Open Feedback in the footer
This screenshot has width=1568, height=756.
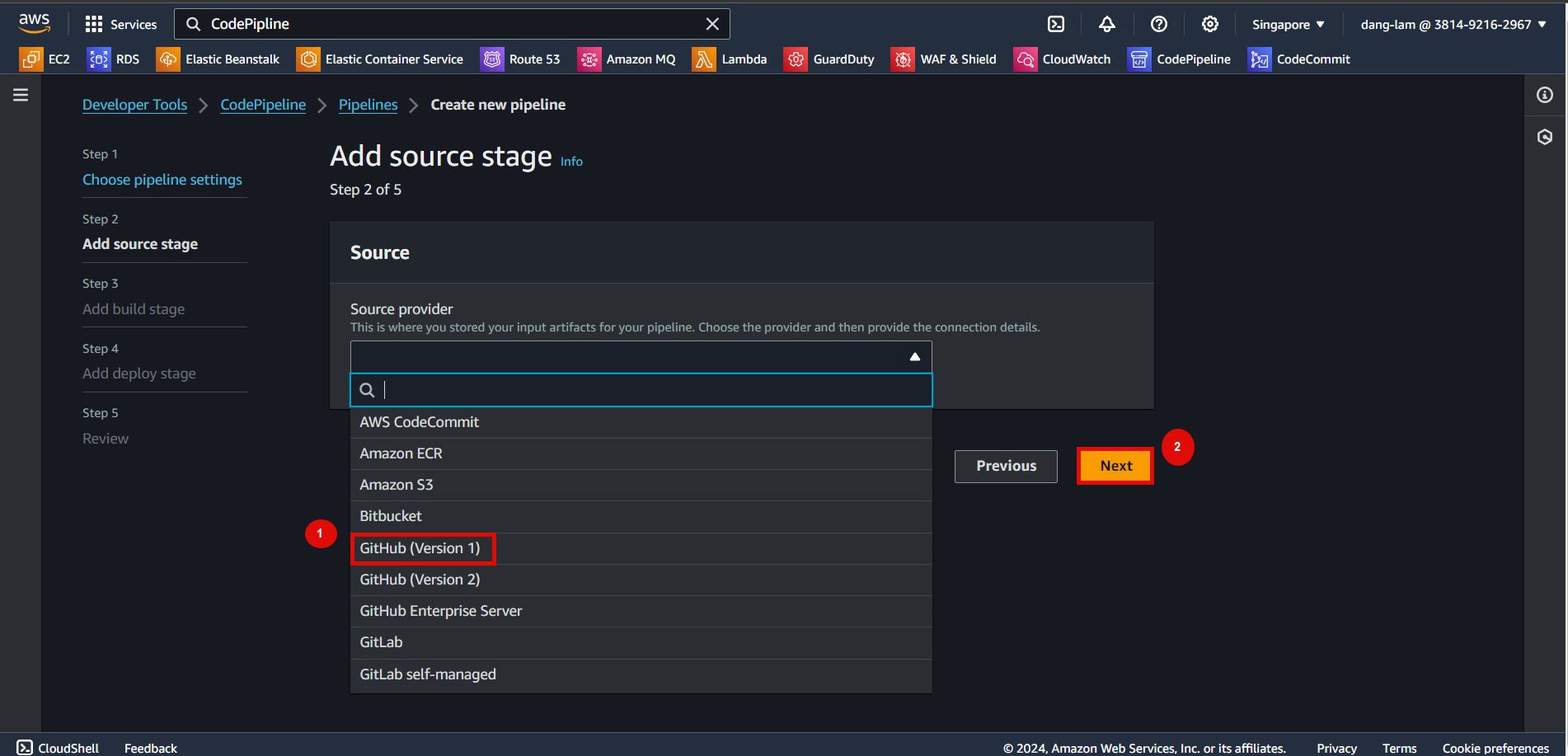pos(151,748)
